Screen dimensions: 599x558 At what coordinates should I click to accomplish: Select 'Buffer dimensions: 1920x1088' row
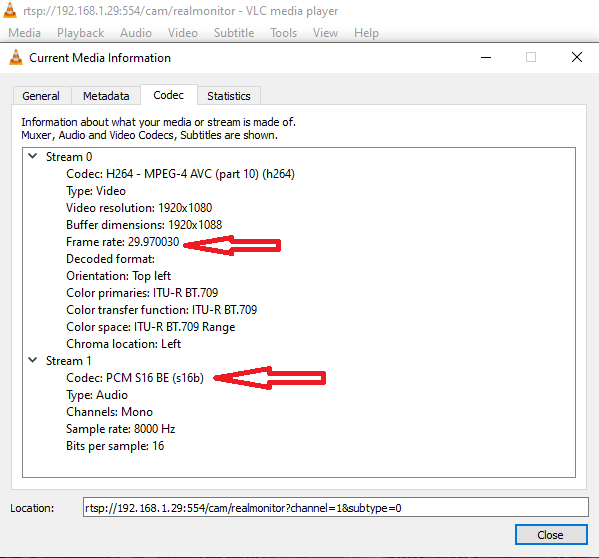144,225
